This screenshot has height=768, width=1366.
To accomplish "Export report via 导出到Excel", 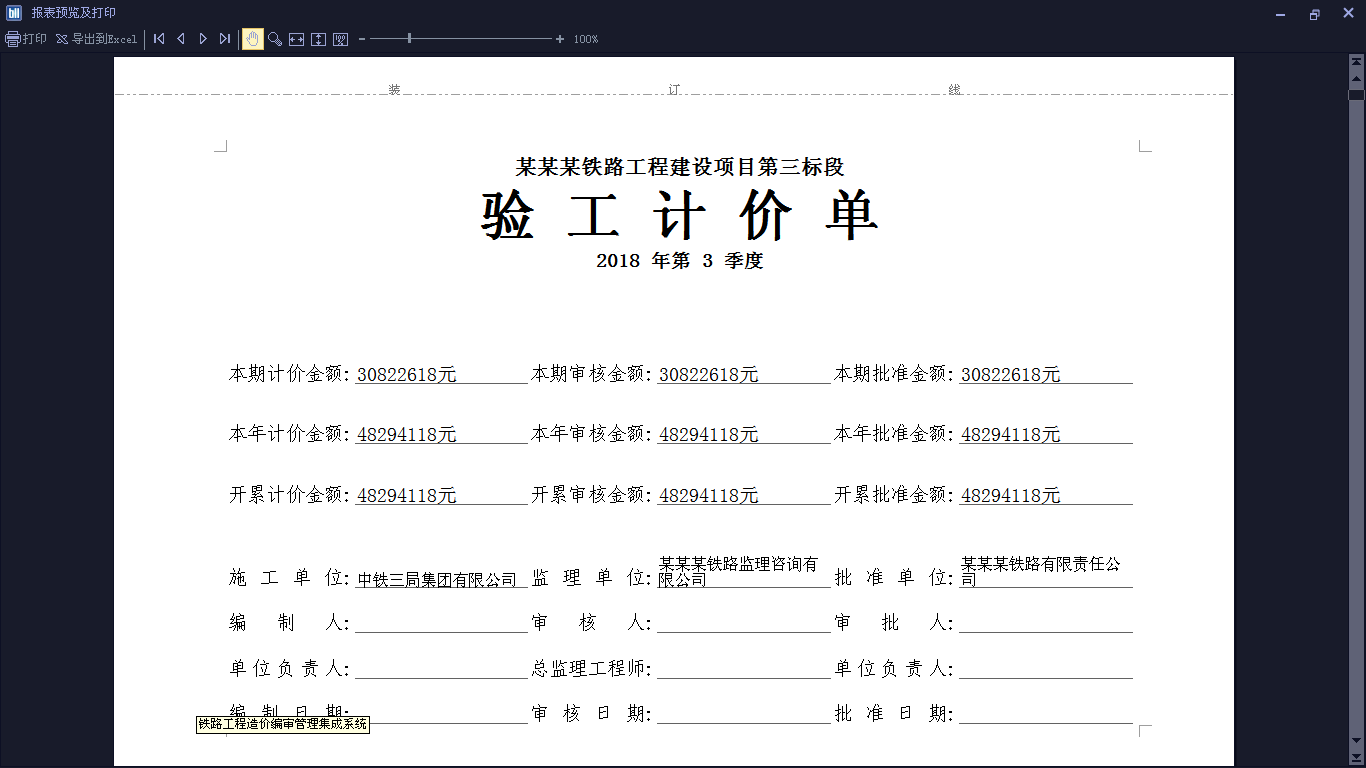I will pyautogui.click(x=96, y=39).
